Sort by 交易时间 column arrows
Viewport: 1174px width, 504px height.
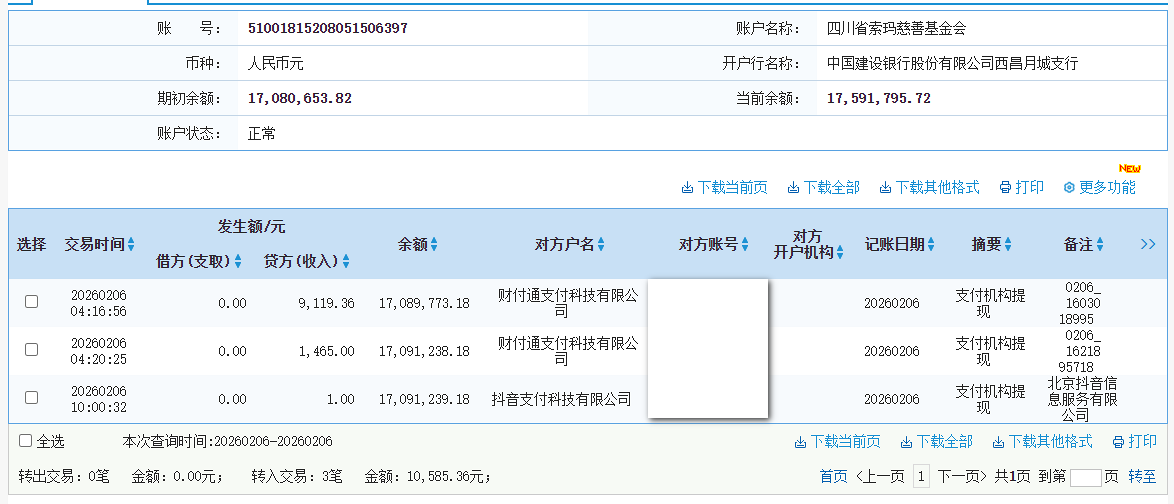coord(131,245)
